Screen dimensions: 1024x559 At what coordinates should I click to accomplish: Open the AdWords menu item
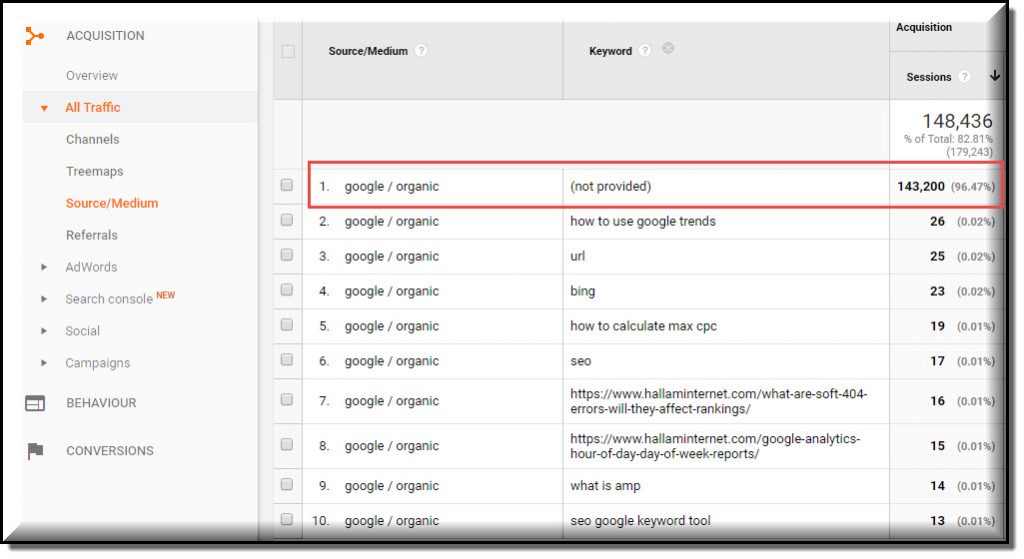point(91,267)
